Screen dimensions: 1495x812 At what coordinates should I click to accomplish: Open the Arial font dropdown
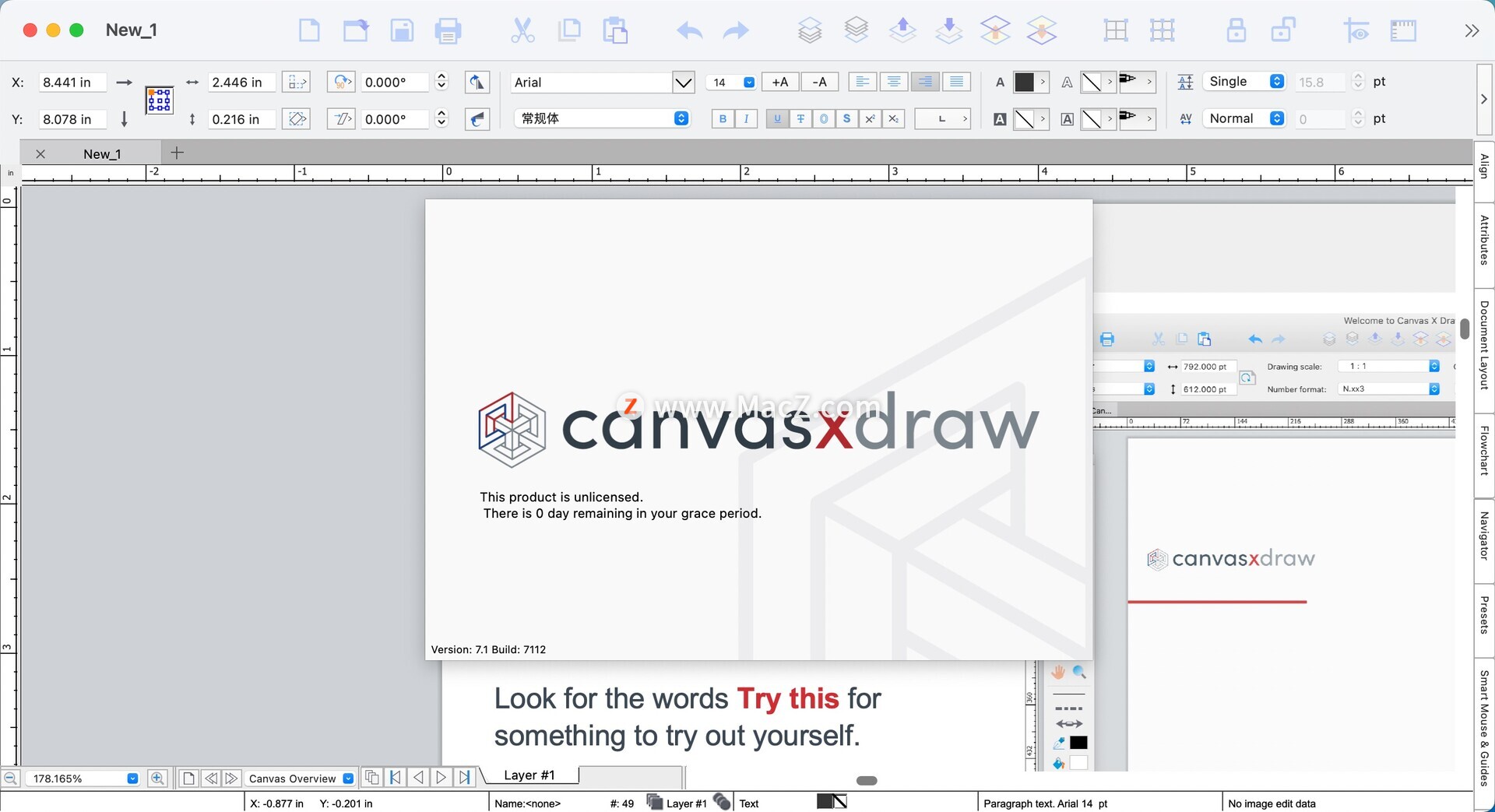pyautogui.click(x=683, y=82)
